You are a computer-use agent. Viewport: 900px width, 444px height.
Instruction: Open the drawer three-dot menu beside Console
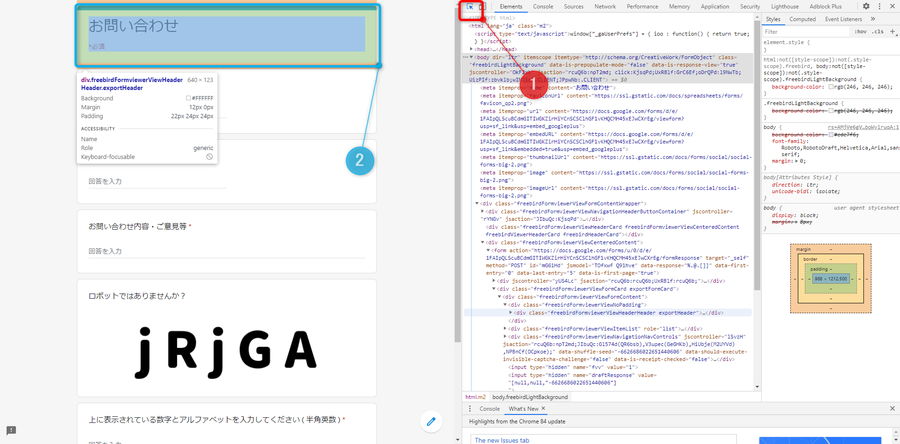coord(470,408)
